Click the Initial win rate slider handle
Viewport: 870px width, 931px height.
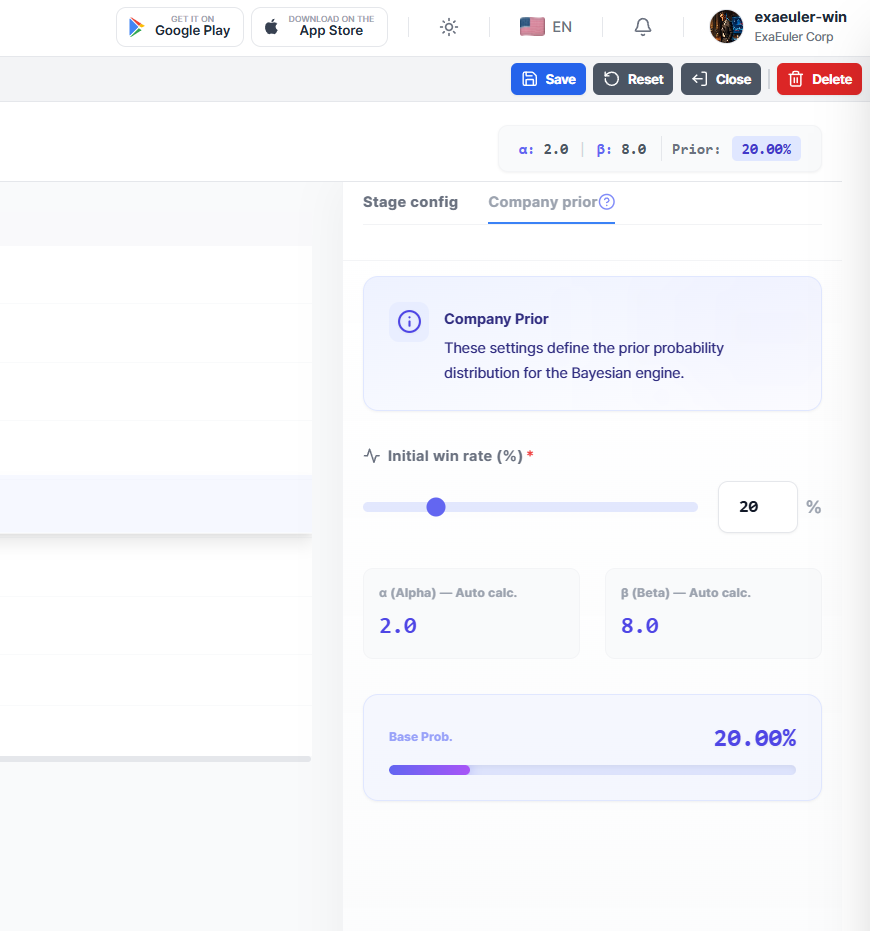click(x=436, y=507)
